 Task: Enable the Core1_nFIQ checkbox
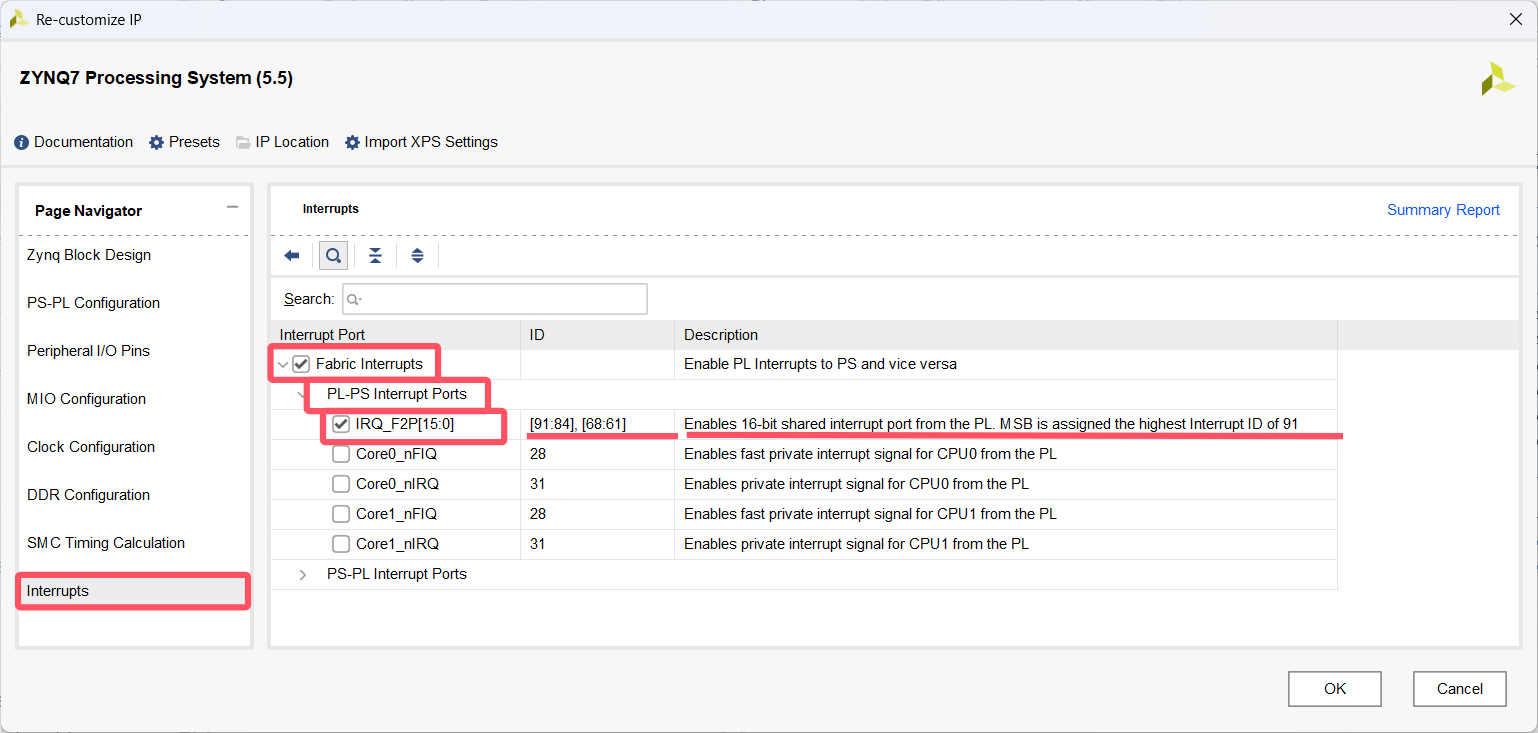[341, 514]
